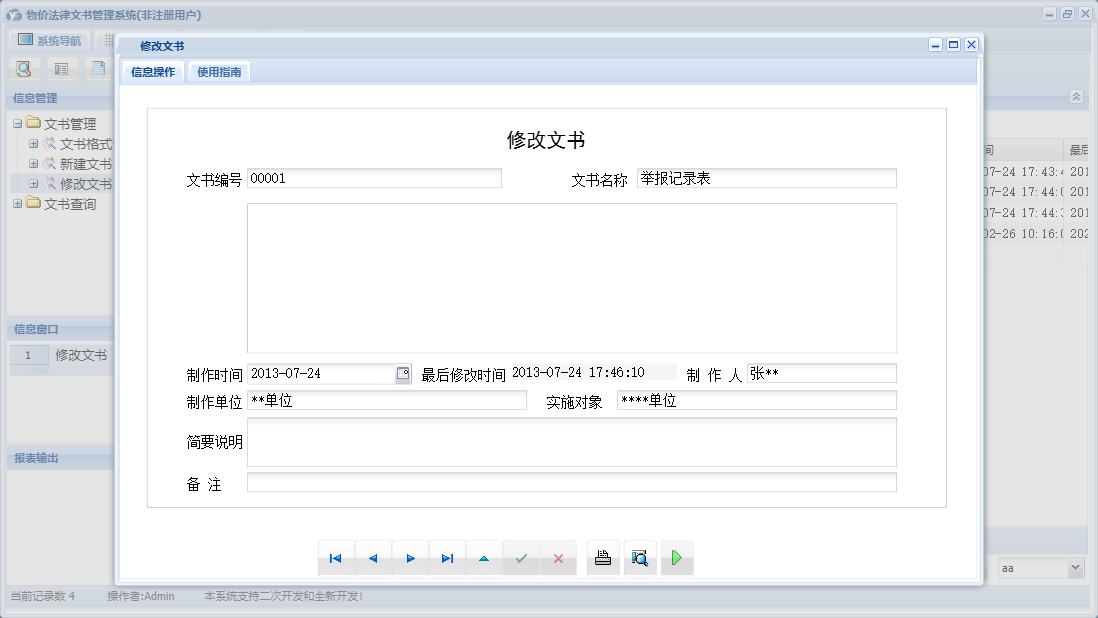Select 文书格式 item in tree

coord(86,143)
